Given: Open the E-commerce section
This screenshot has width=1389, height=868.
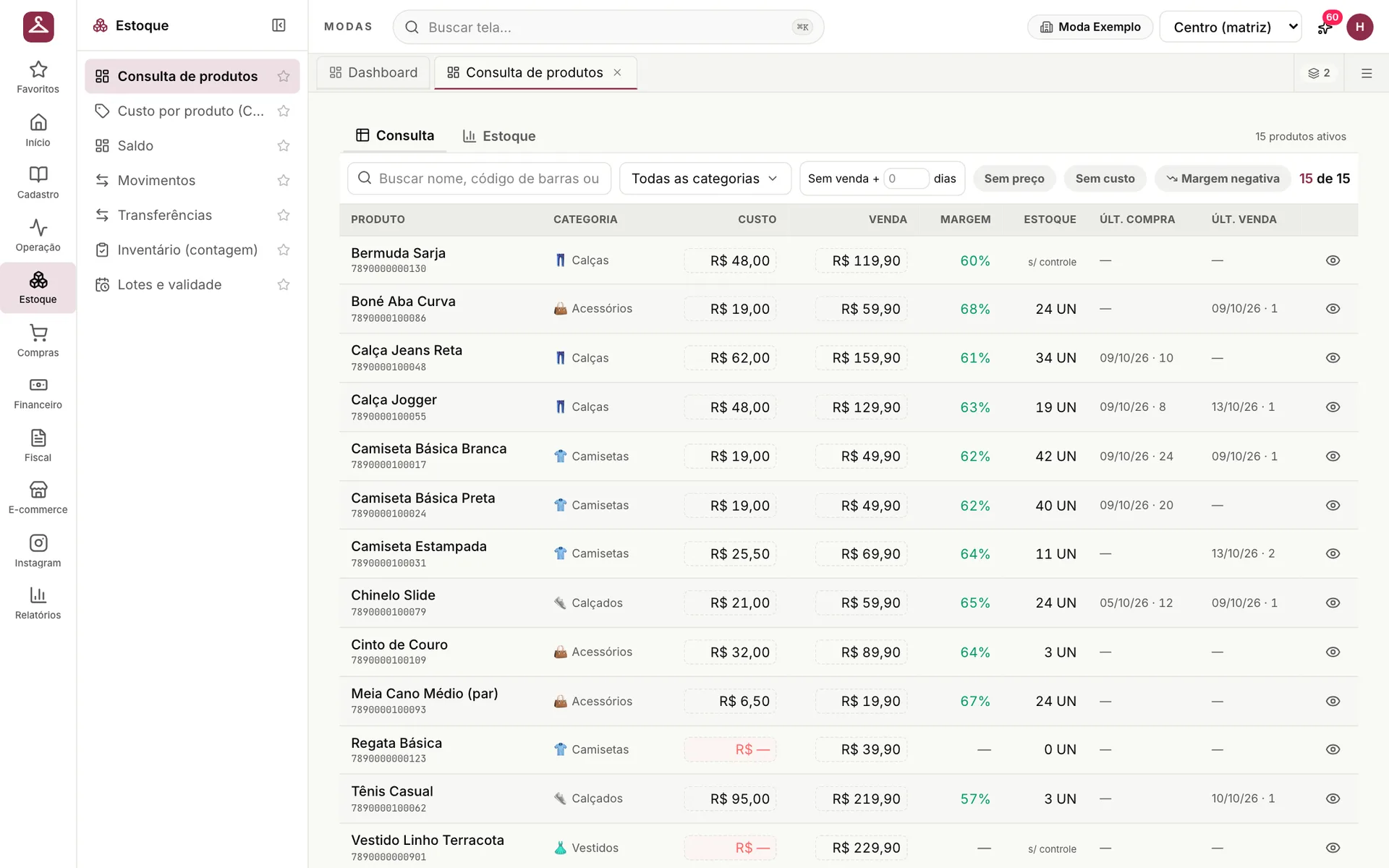Looking at the screenshot, I should click(38, 498).
